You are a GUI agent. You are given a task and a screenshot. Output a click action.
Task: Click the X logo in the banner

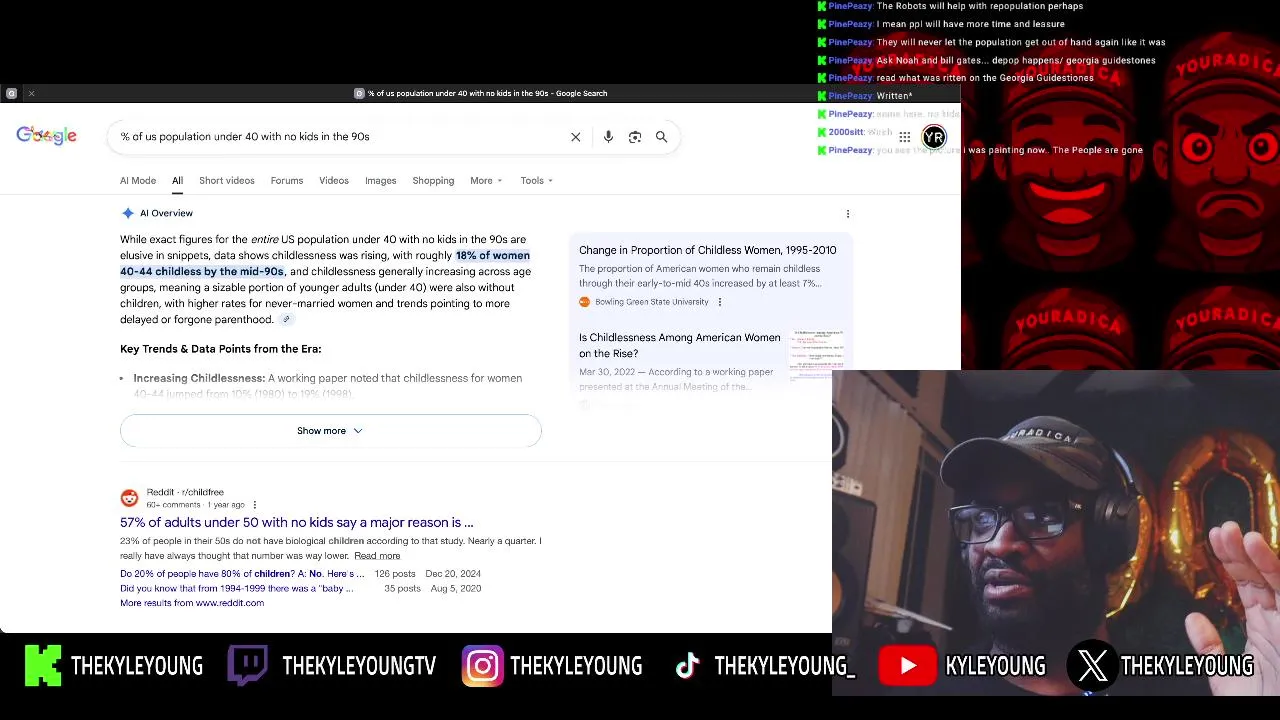1092,665
